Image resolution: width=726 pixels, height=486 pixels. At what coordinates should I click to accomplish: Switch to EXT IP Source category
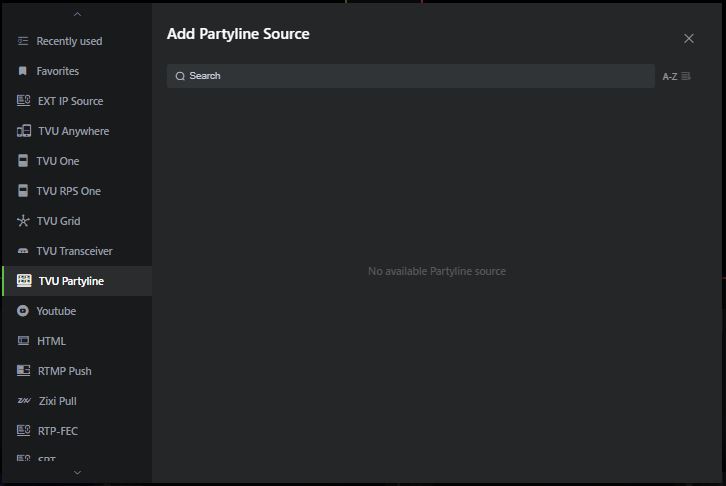[77, 101]
